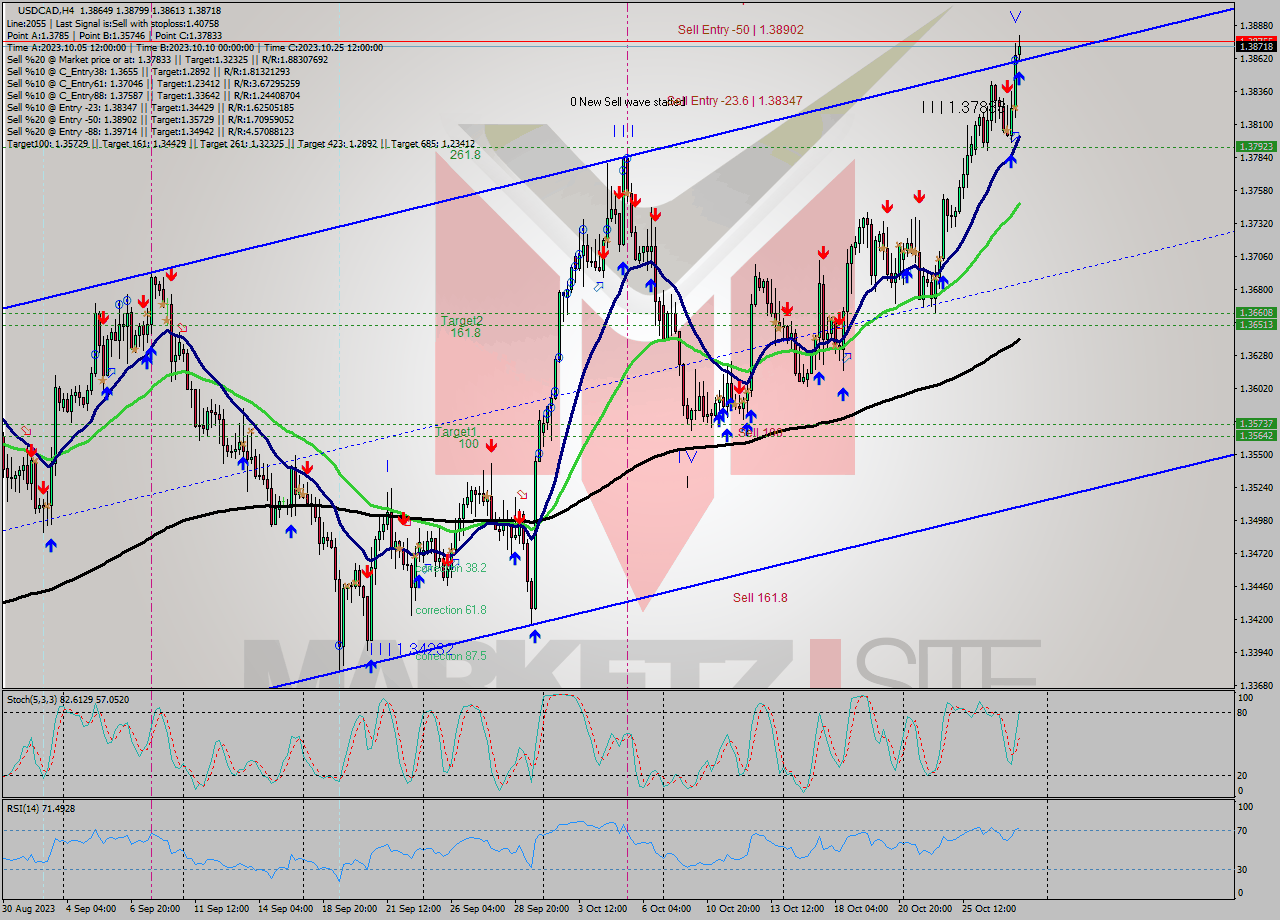Image resolution: width=1280 pixels, height=920 pixels.
Task: Click the blue V marker above latest candle
Action: pos(1016,16)
